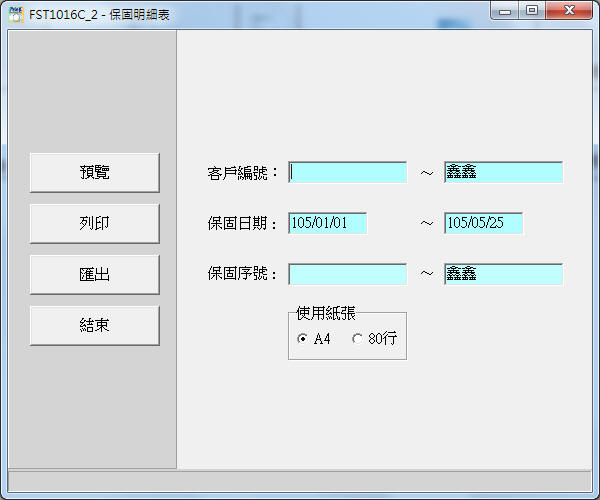Image resolution: width=600 pixels, height=500 pixels.
Task: Click the 使用紙張 group label
Action: click(326, 313)
